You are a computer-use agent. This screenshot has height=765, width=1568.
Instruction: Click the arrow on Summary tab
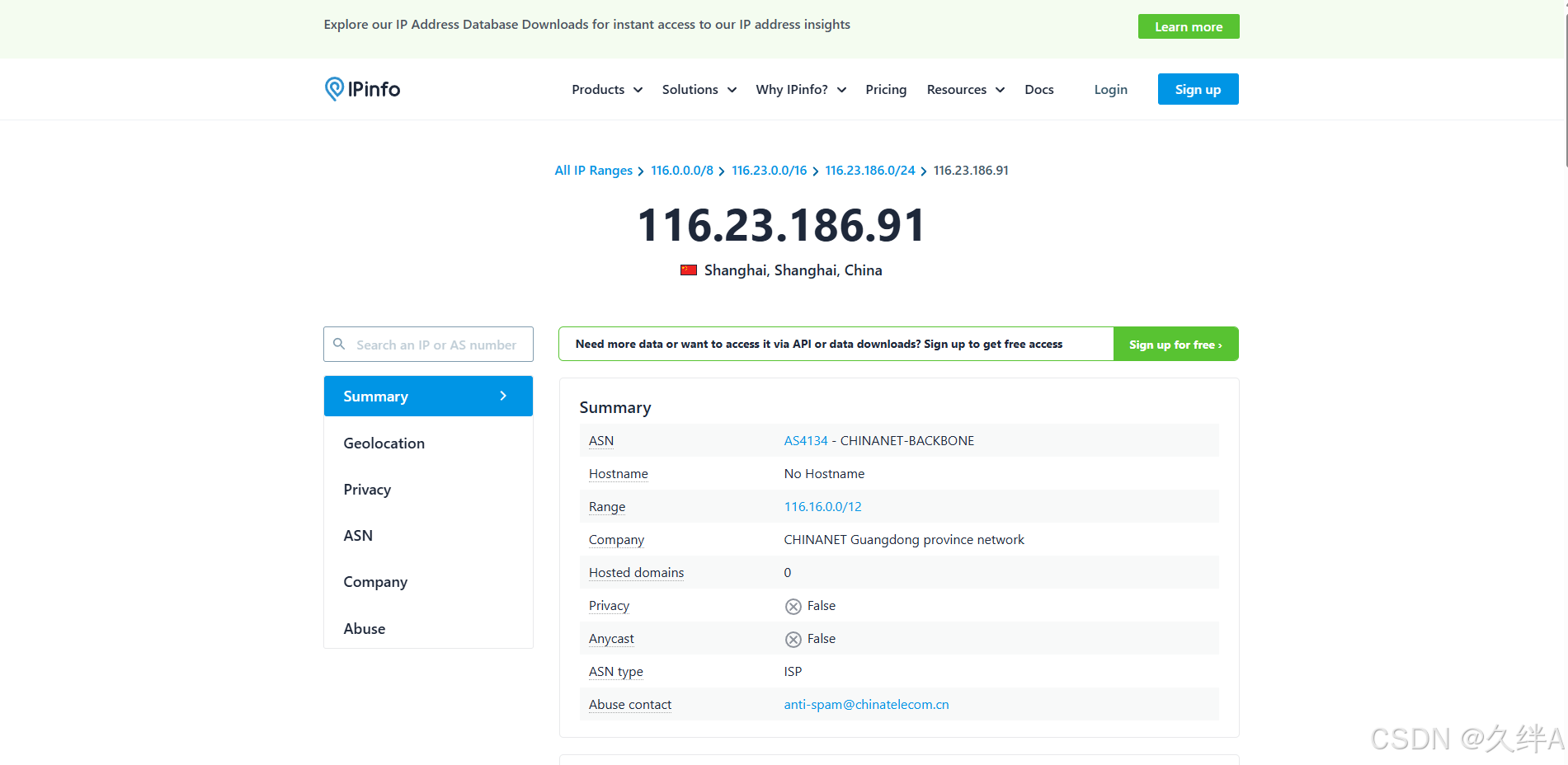[503, 396]
